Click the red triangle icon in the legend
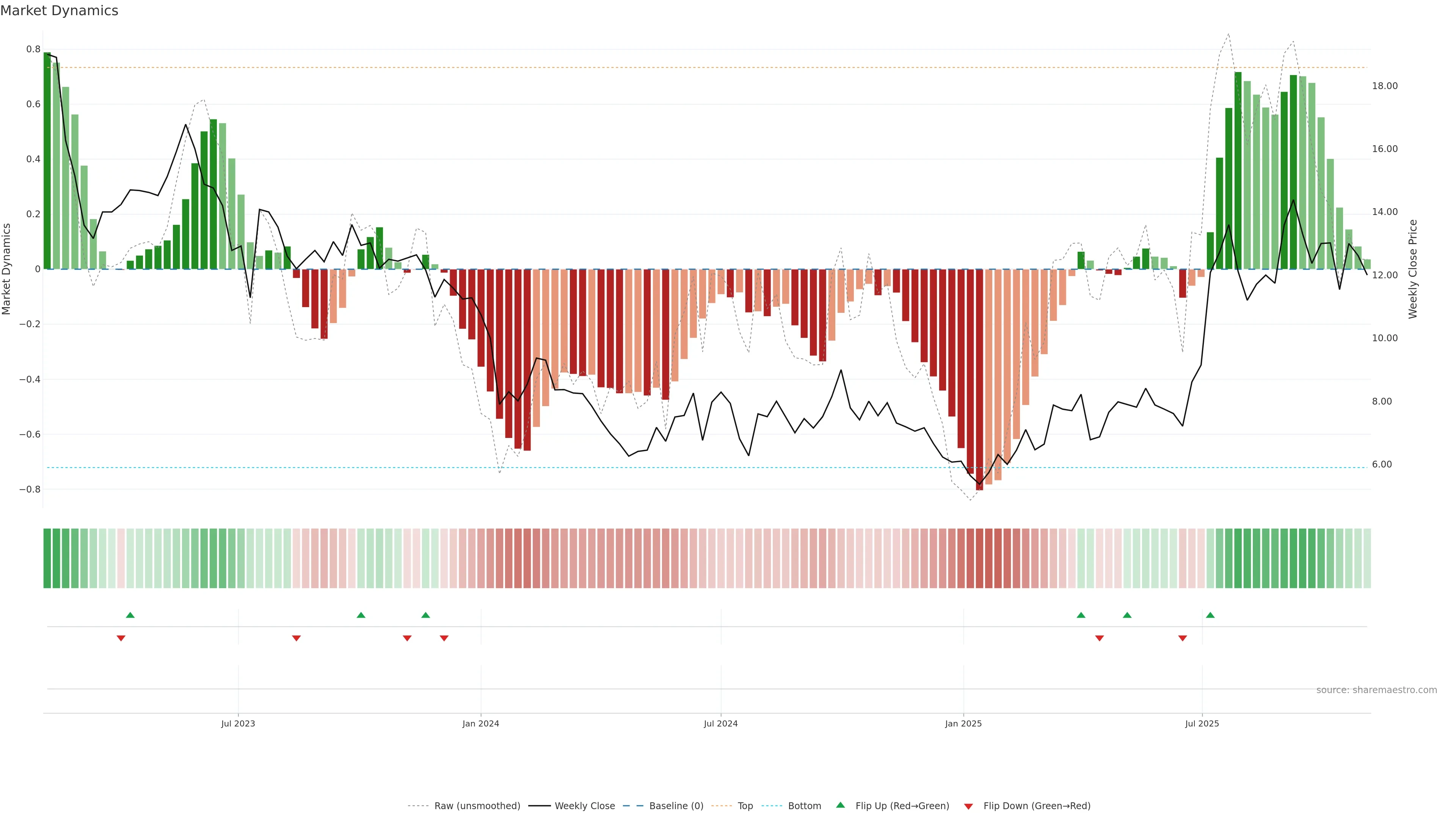Screen dimensions: 1456x819 click(x=968, y=806)
